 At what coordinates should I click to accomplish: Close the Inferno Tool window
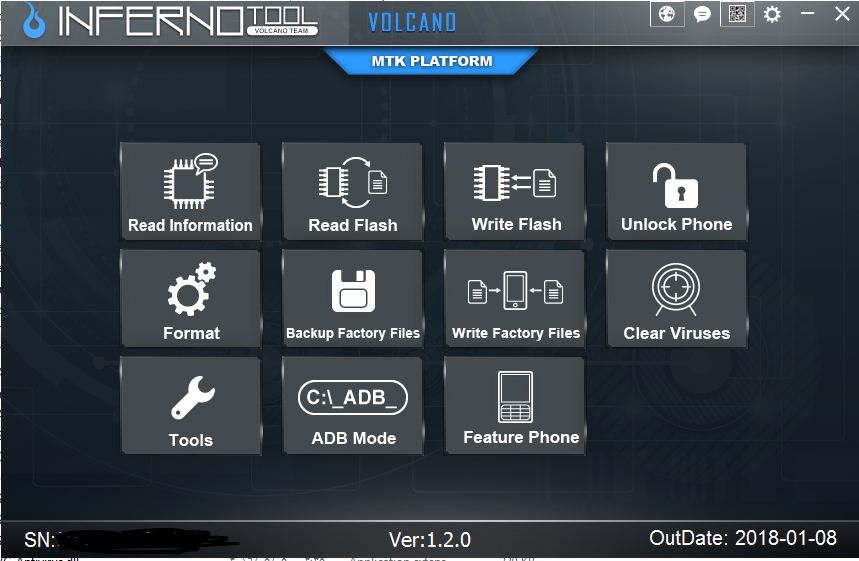[842, 13]
